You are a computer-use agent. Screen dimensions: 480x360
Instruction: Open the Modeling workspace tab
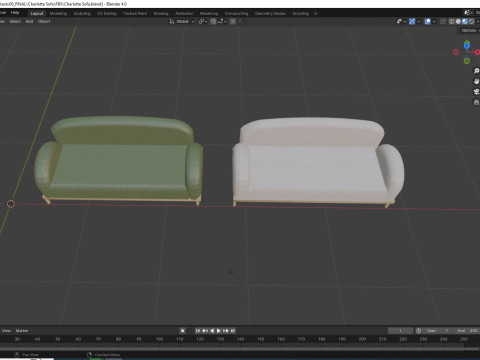tap(58, 13)
